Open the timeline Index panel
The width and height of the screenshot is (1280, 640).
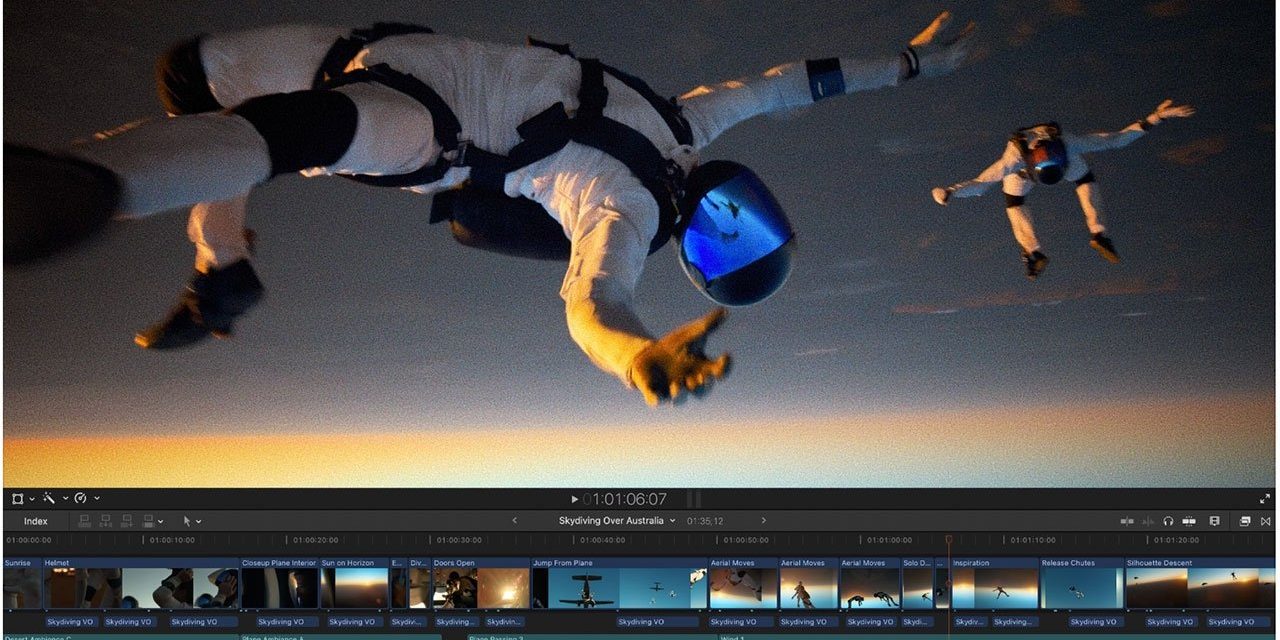pyautogui.click(x=36, y=521)
